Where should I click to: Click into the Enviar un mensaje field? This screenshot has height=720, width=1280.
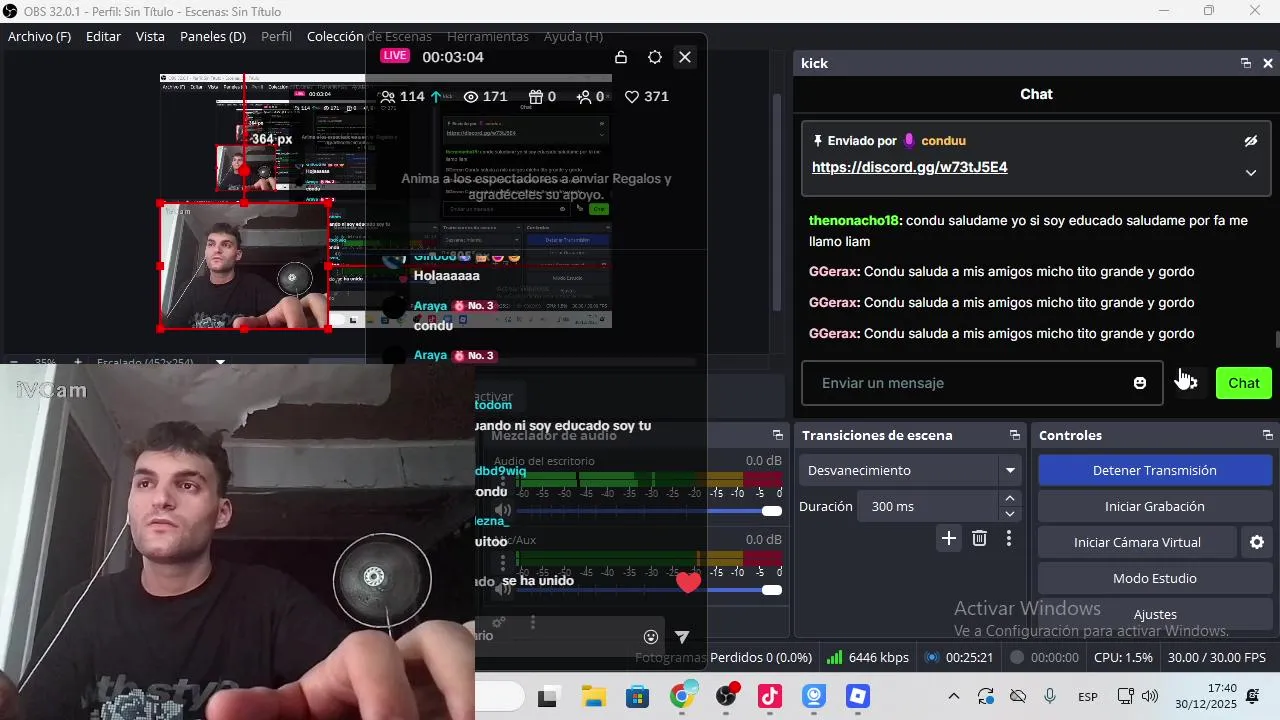tap(982, 383)
